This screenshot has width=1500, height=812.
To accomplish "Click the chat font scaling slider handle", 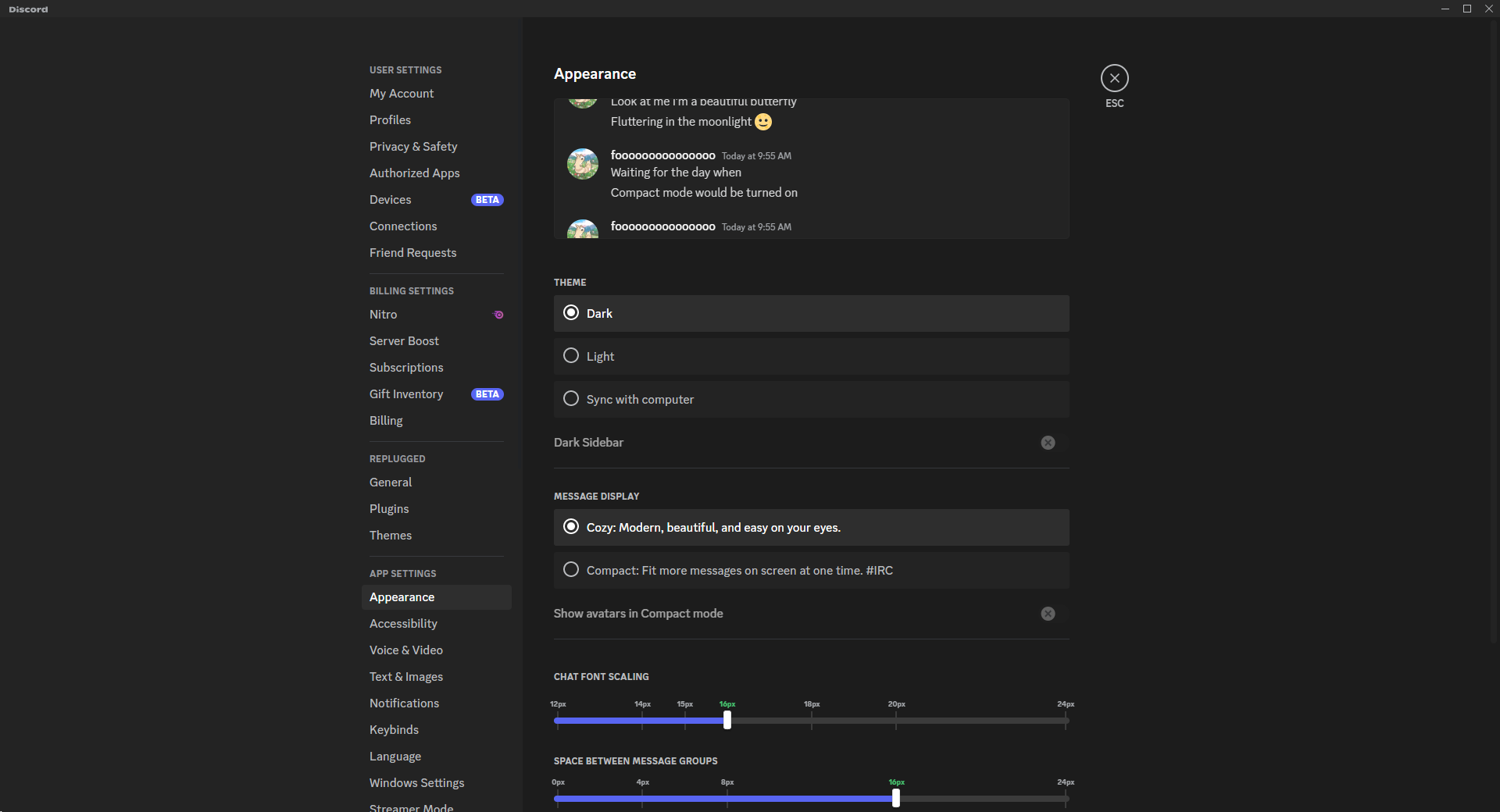I will (727, 720).
